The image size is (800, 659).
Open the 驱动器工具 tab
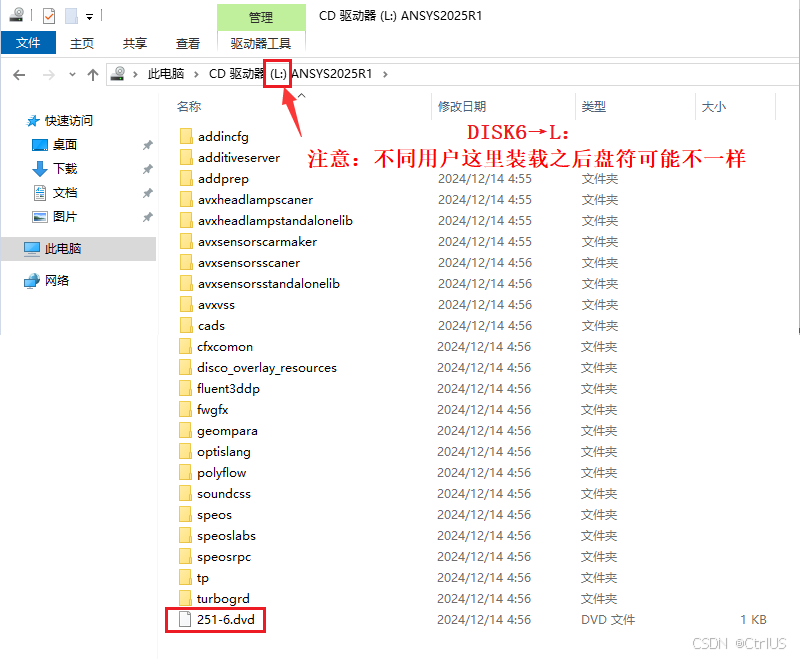[x=261, y=44]
